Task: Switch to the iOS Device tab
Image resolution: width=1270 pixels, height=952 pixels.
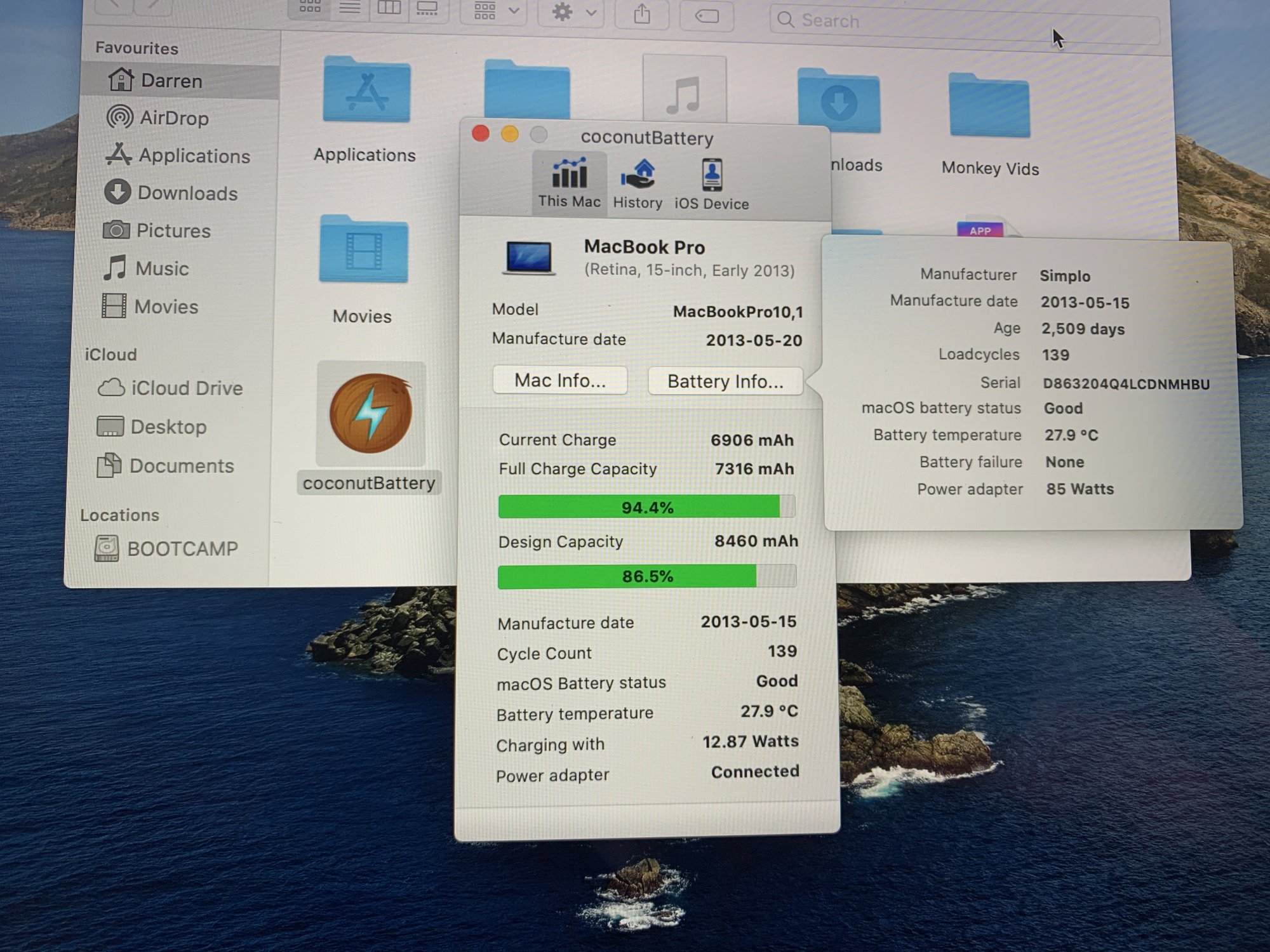Action: click(x=711, y=184)
